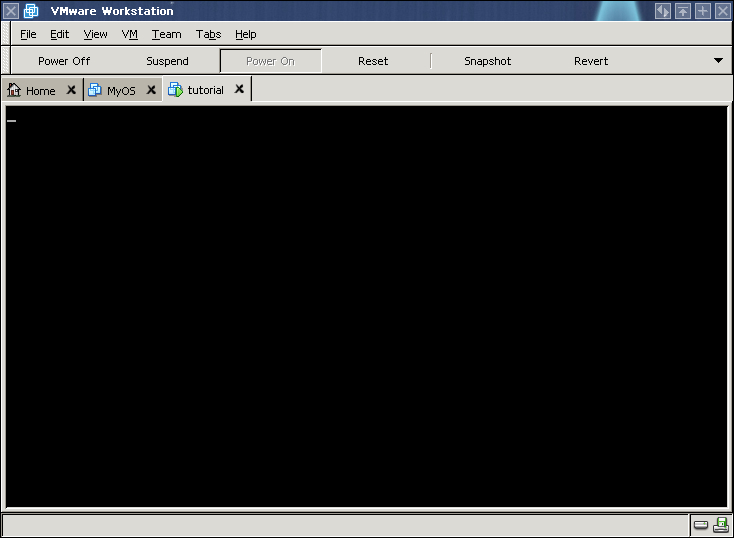Click the tutorial running VM icon
This screenshot has width=734, height=538.
pos(176,89)
